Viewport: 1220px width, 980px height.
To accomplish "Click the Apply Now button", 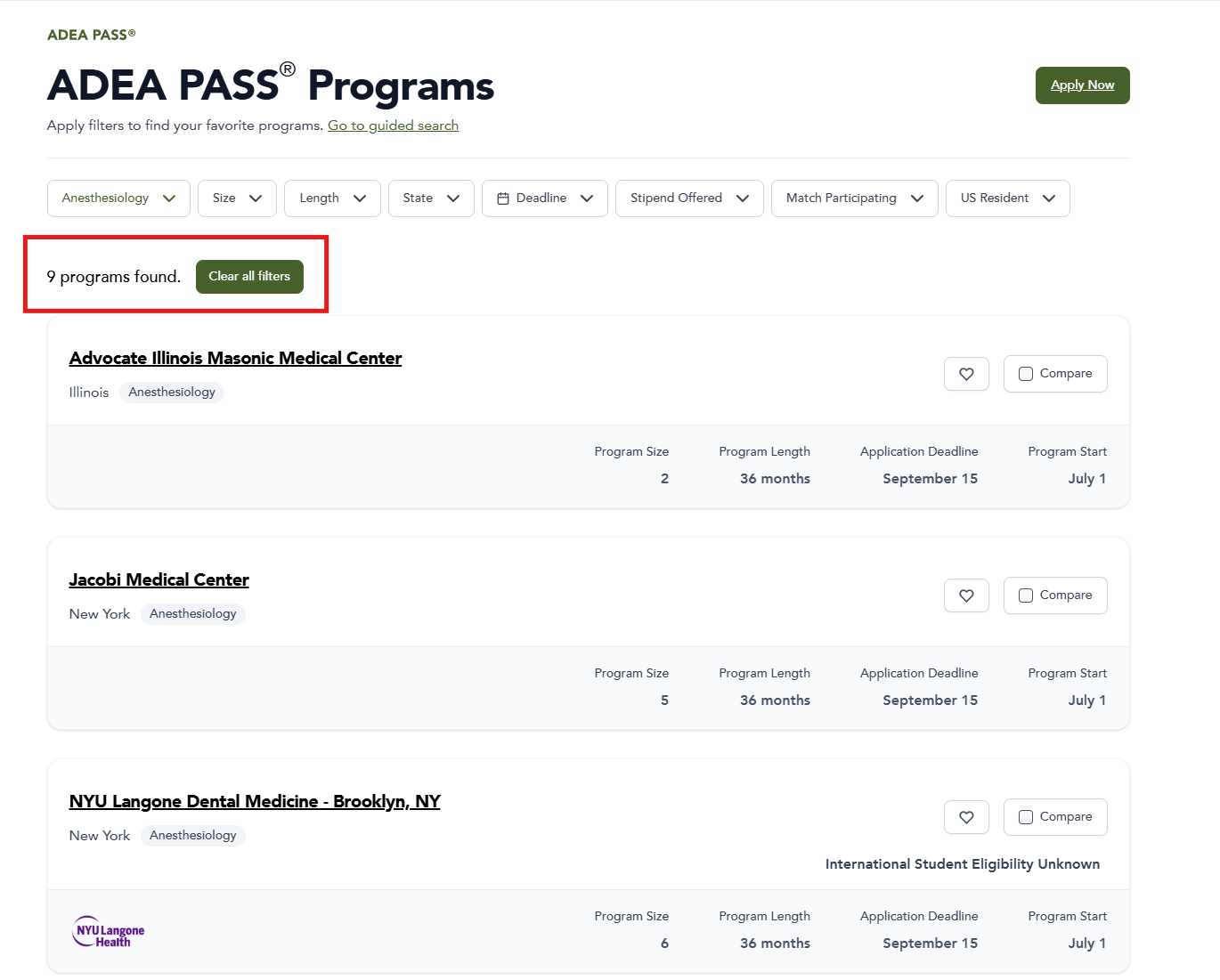I will tap(1083, 85).
